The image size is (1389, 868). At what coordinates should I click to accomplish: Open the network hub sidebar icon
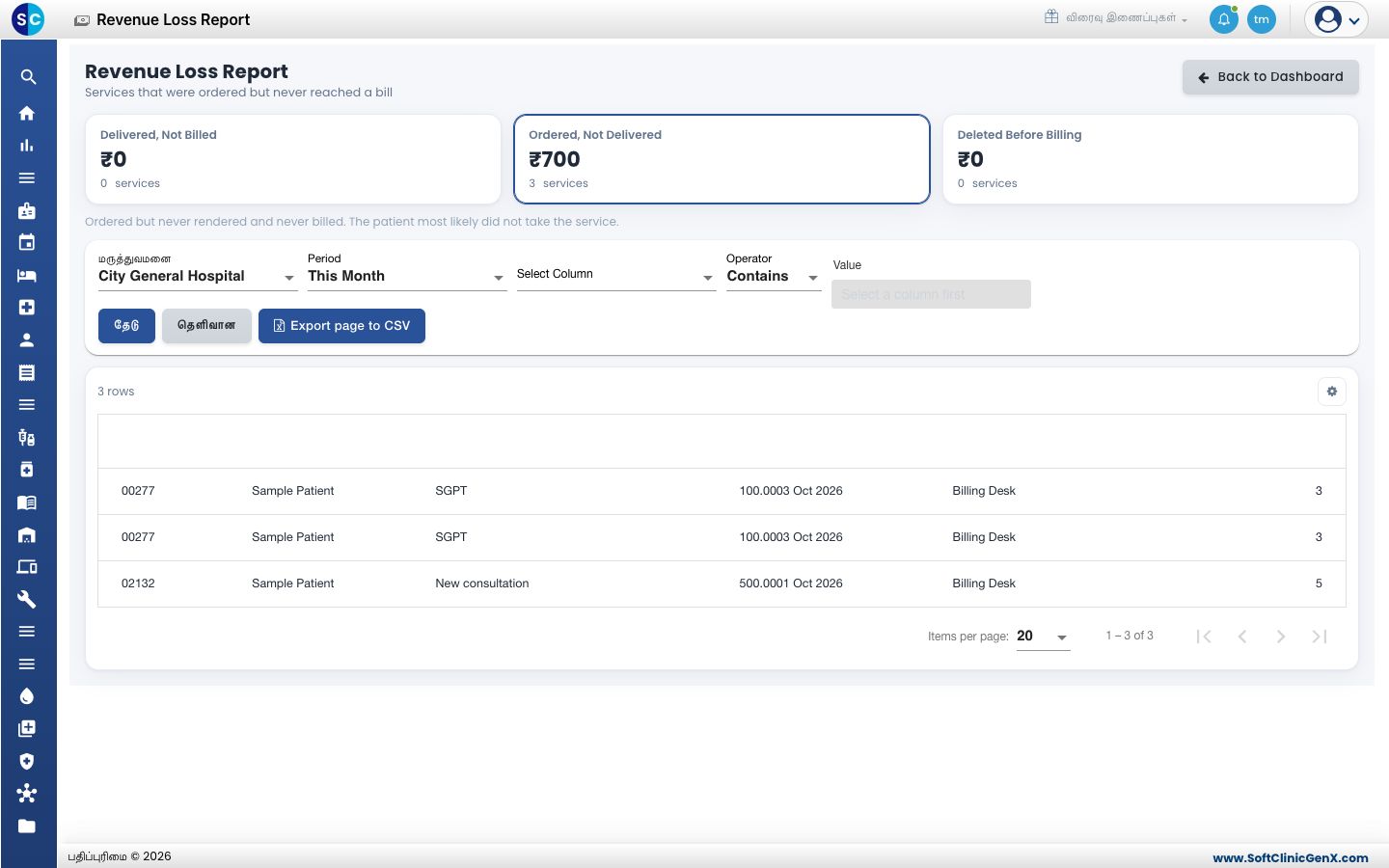27,794
